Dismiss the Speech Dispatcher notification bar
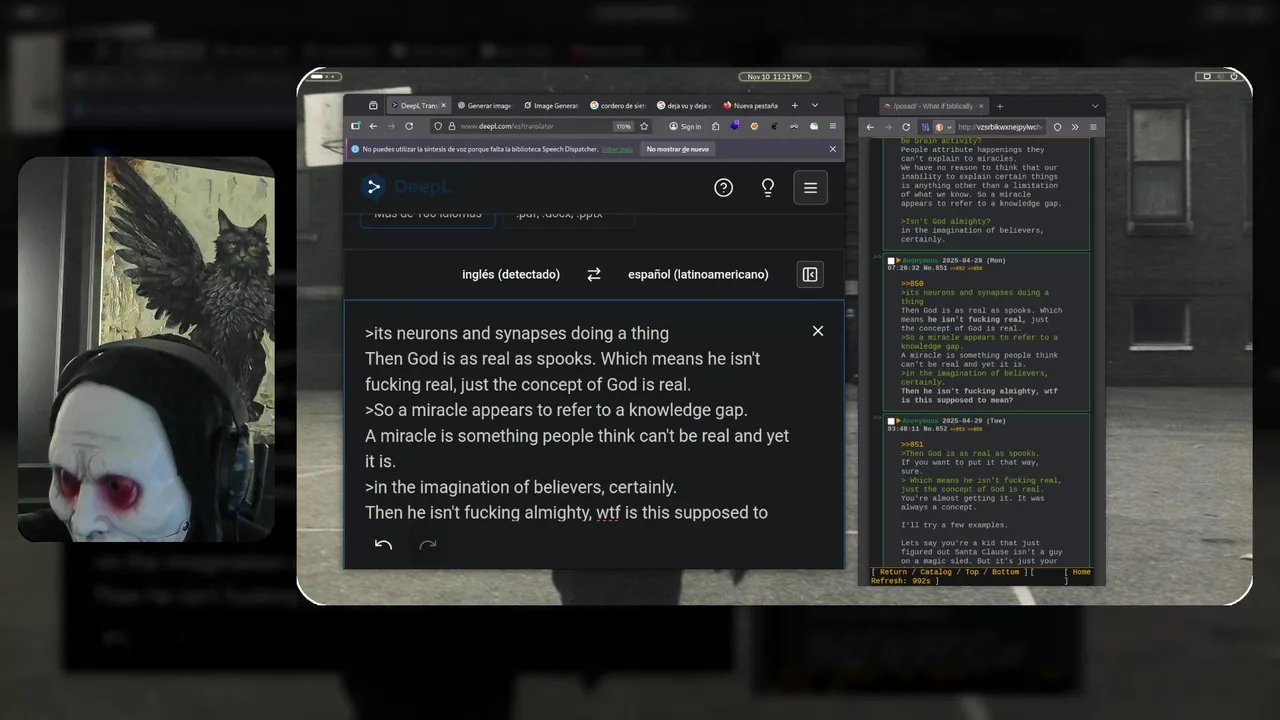 pos(833,149)
